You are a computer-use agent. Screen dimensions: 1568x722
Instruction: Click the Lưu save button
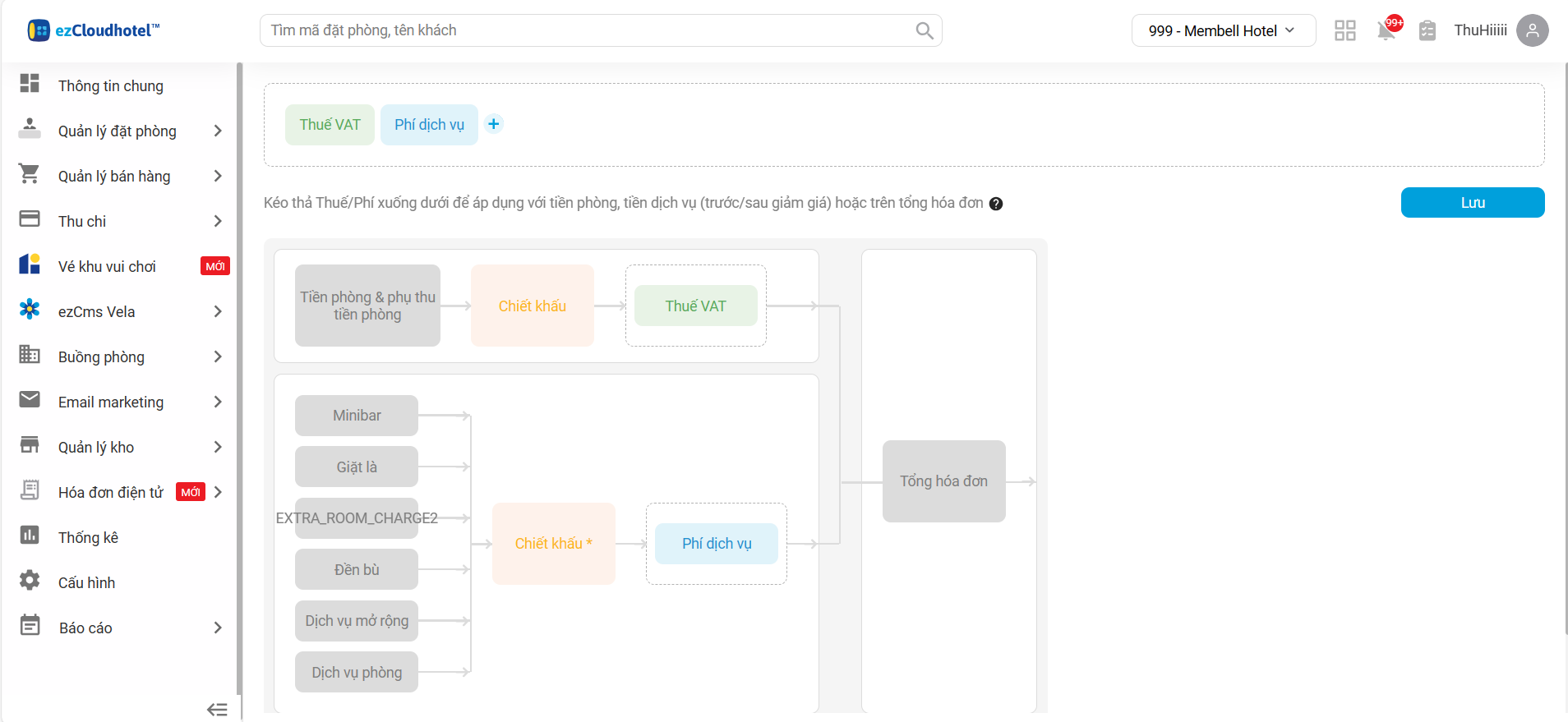tap(1472, 203)
